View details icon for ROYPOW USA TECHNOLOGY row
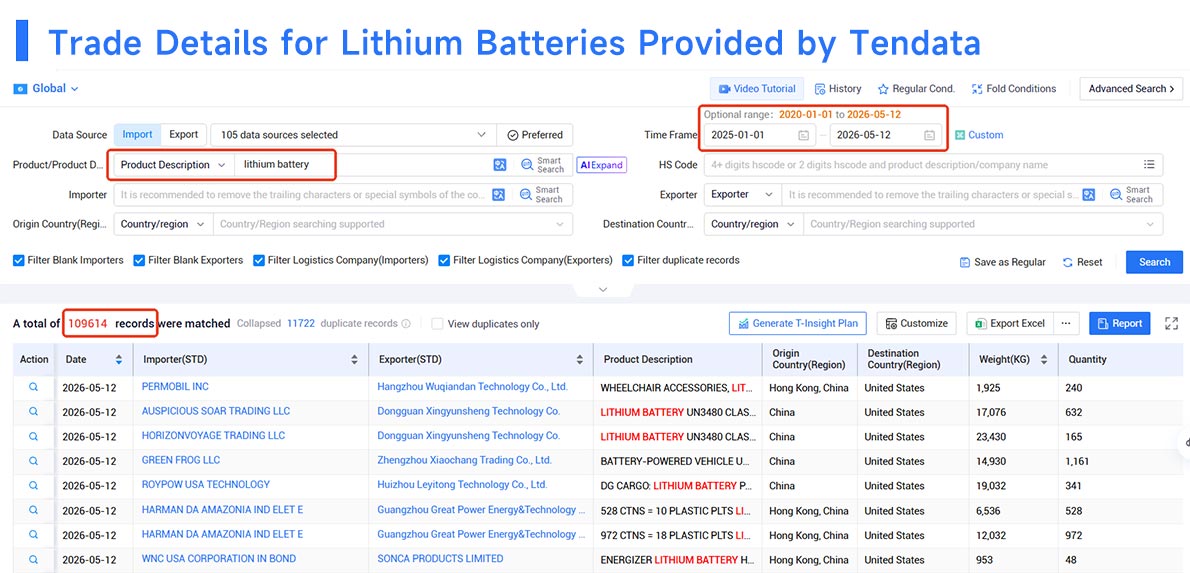1190x573 pixels. tap(33, 485)
